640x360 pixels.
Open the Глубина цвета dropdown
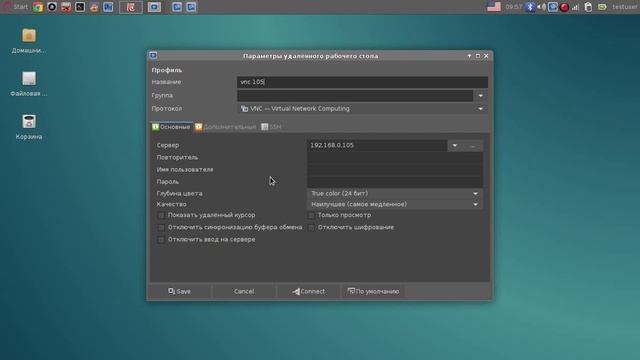click(x=395, y=193)
